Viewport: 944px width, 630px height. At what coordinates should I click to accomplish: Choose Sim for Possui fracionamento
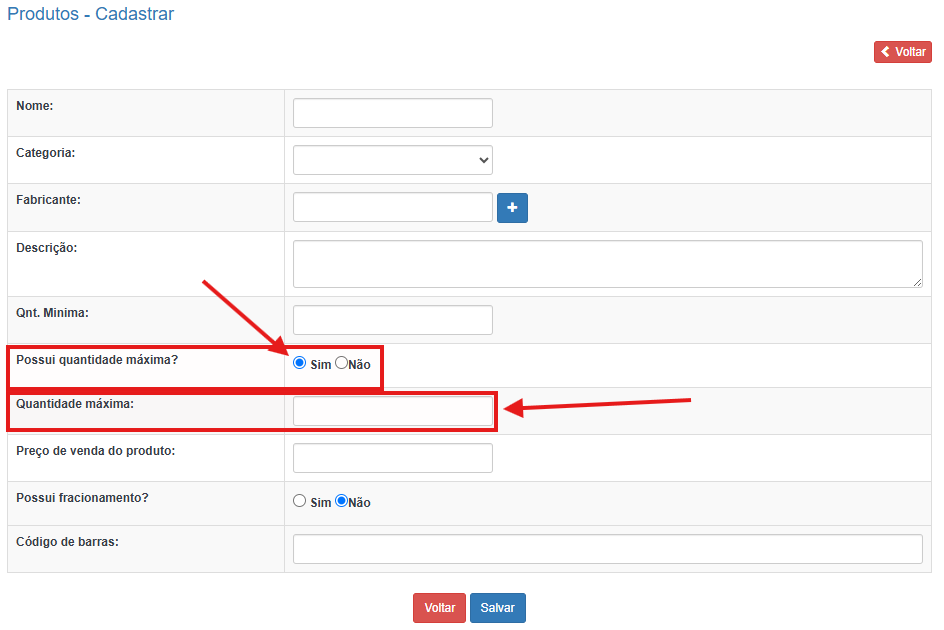(300, 501)
